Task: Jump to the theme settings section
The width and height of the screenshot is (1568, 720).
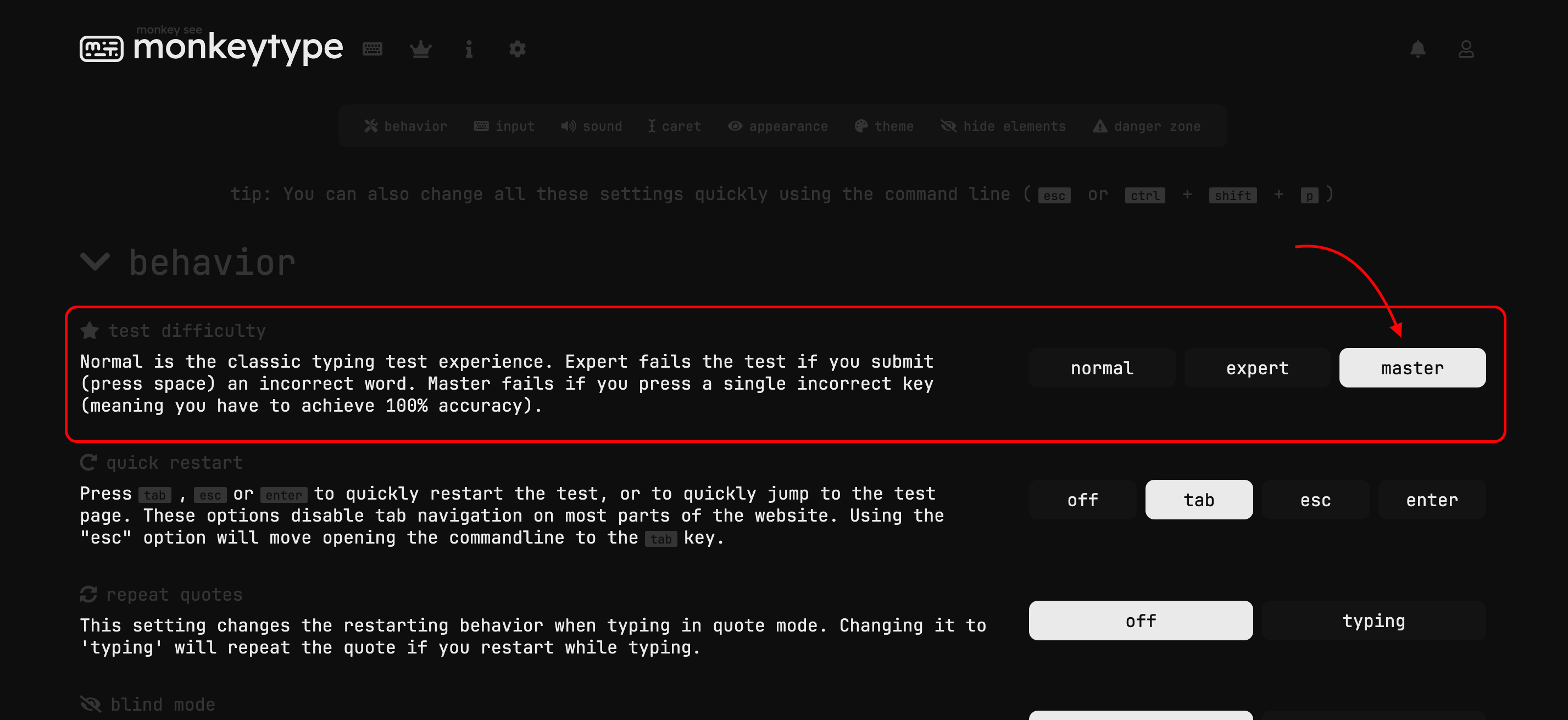Action: [x=884, y=126]
